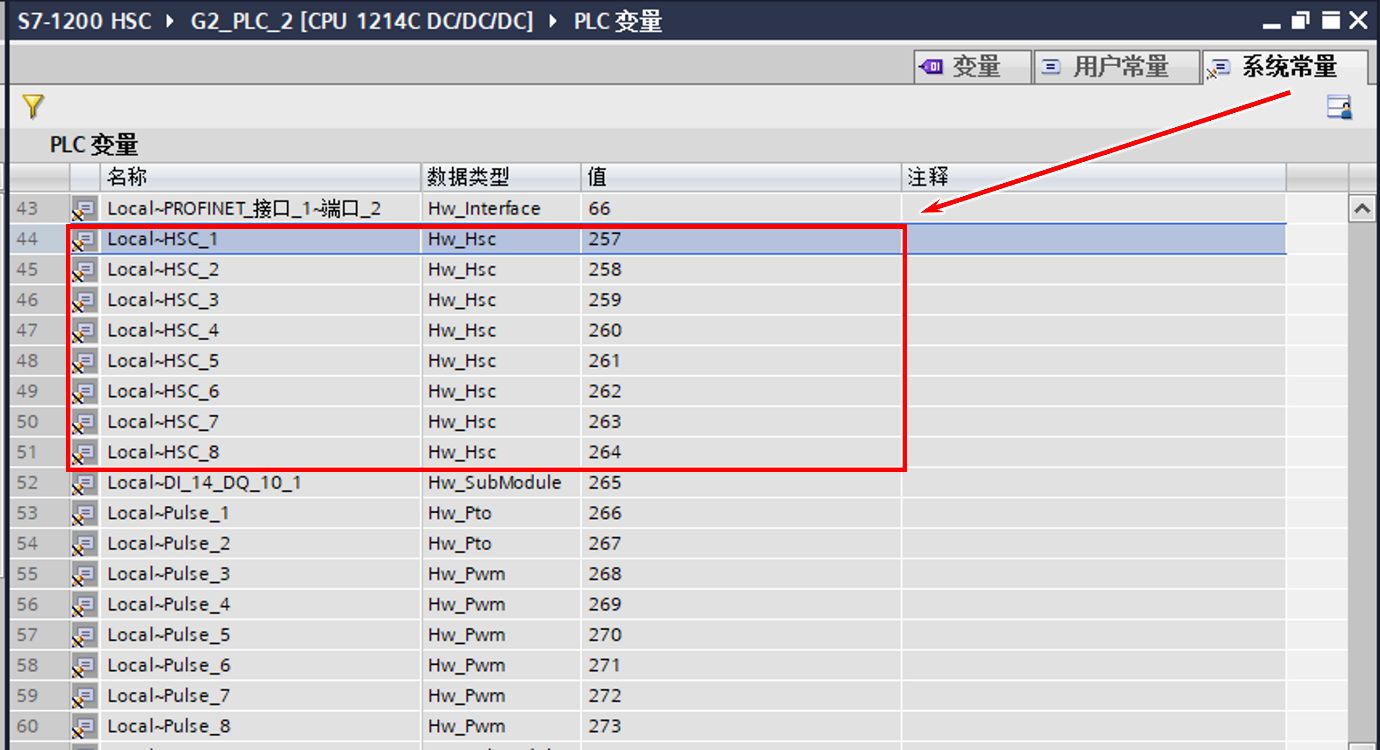
Task: Click the row icon for Local~HSC_8
Action: coord(84,453)
